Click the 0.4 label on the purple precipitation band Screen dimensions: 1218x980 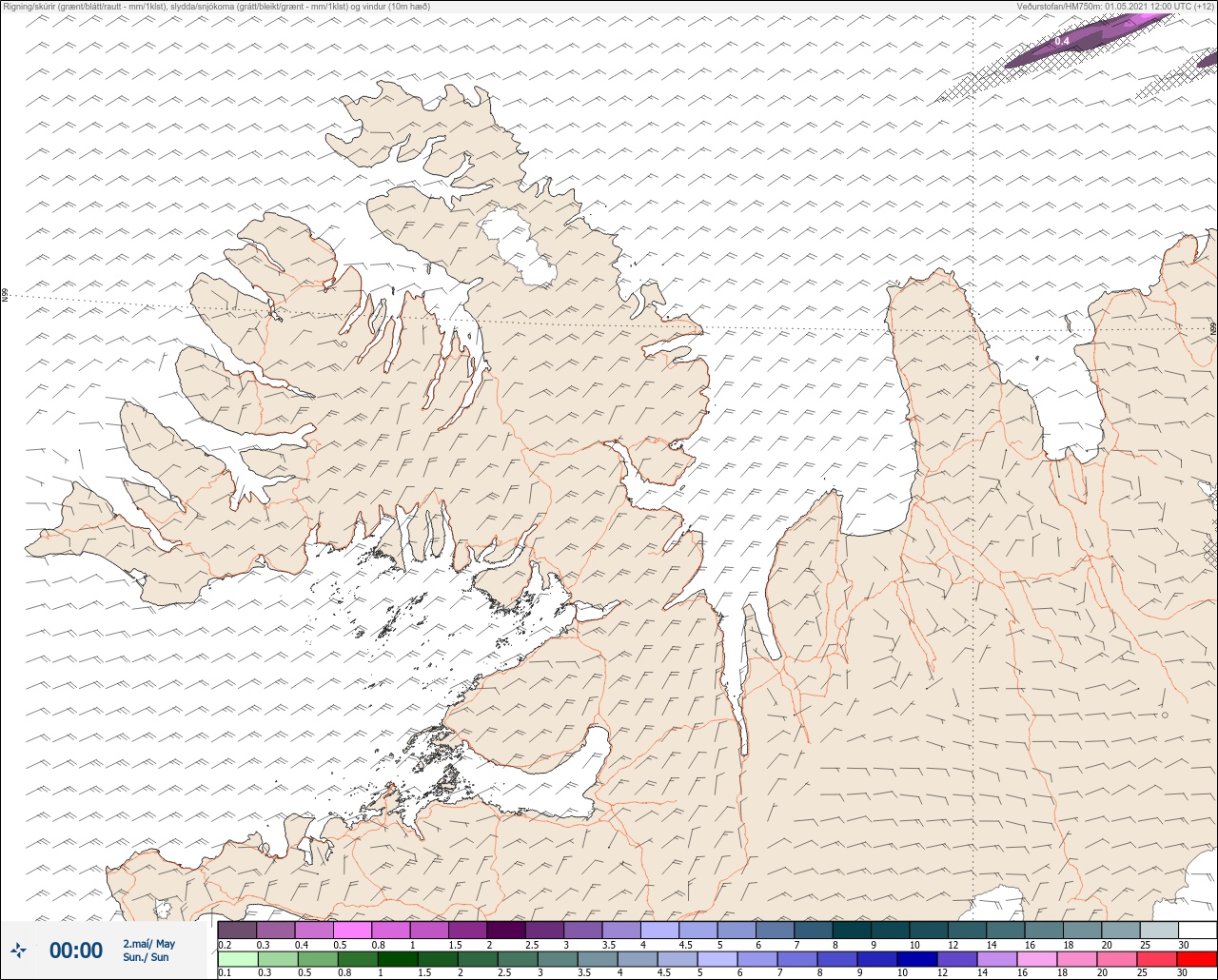point(1062,41)
